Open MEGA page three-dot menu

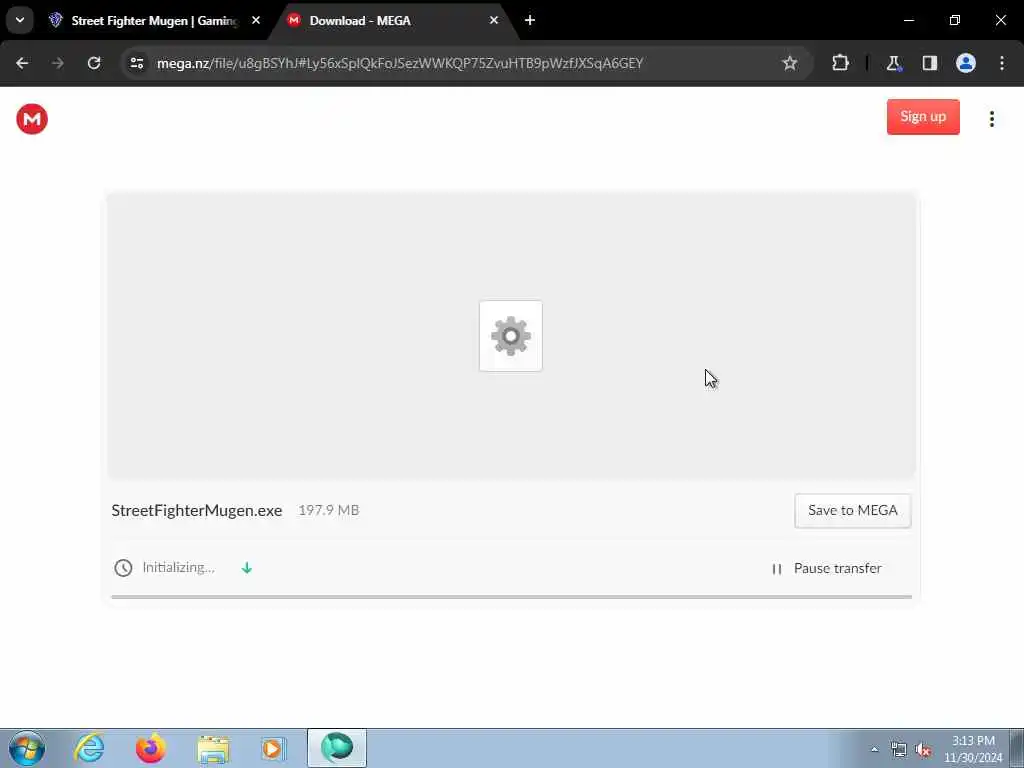991,119
